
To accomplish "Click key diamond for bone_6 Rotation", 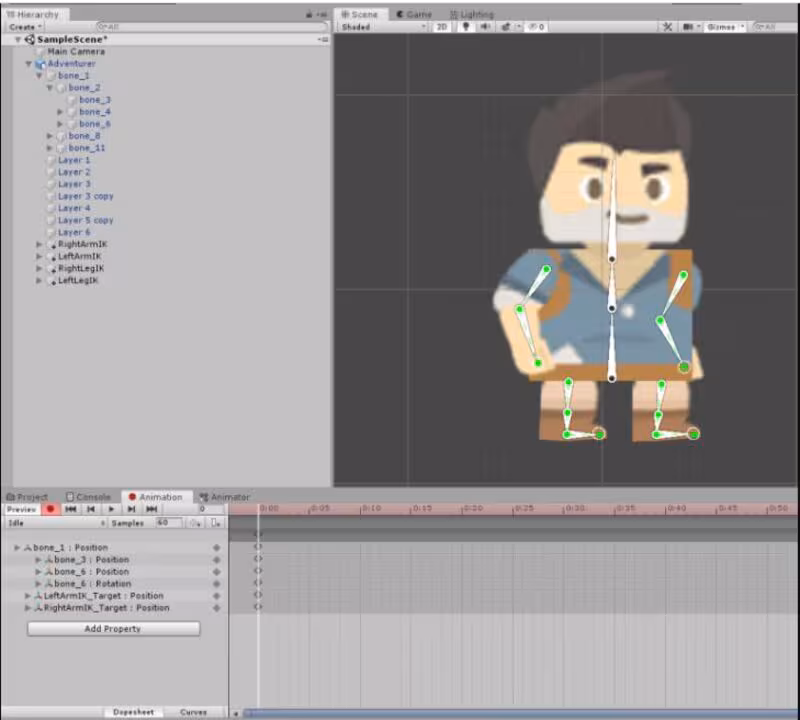I will [x=217, y=584].
